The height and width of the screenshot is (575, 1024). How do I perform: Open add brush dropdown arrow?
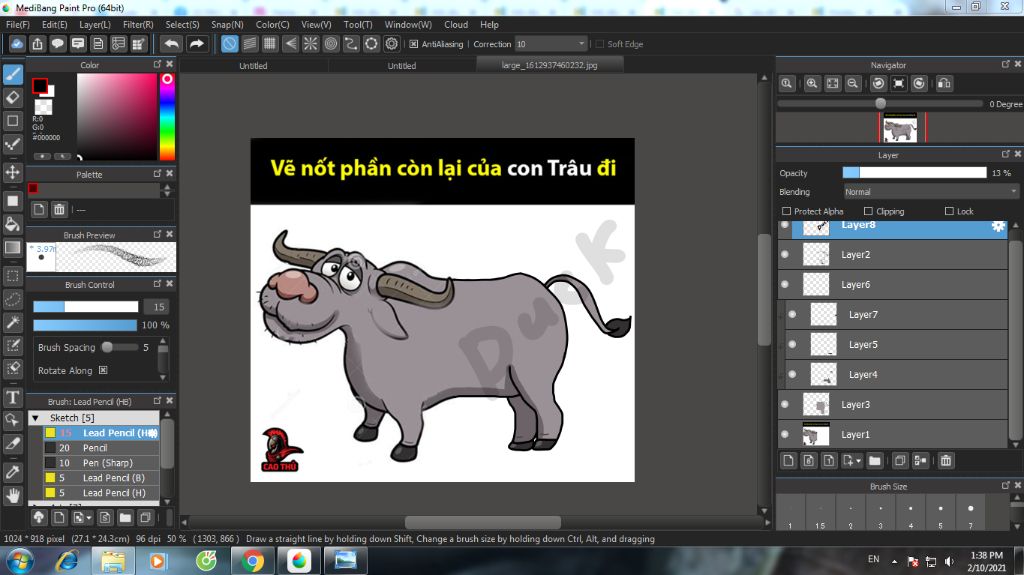coord(89,518)
